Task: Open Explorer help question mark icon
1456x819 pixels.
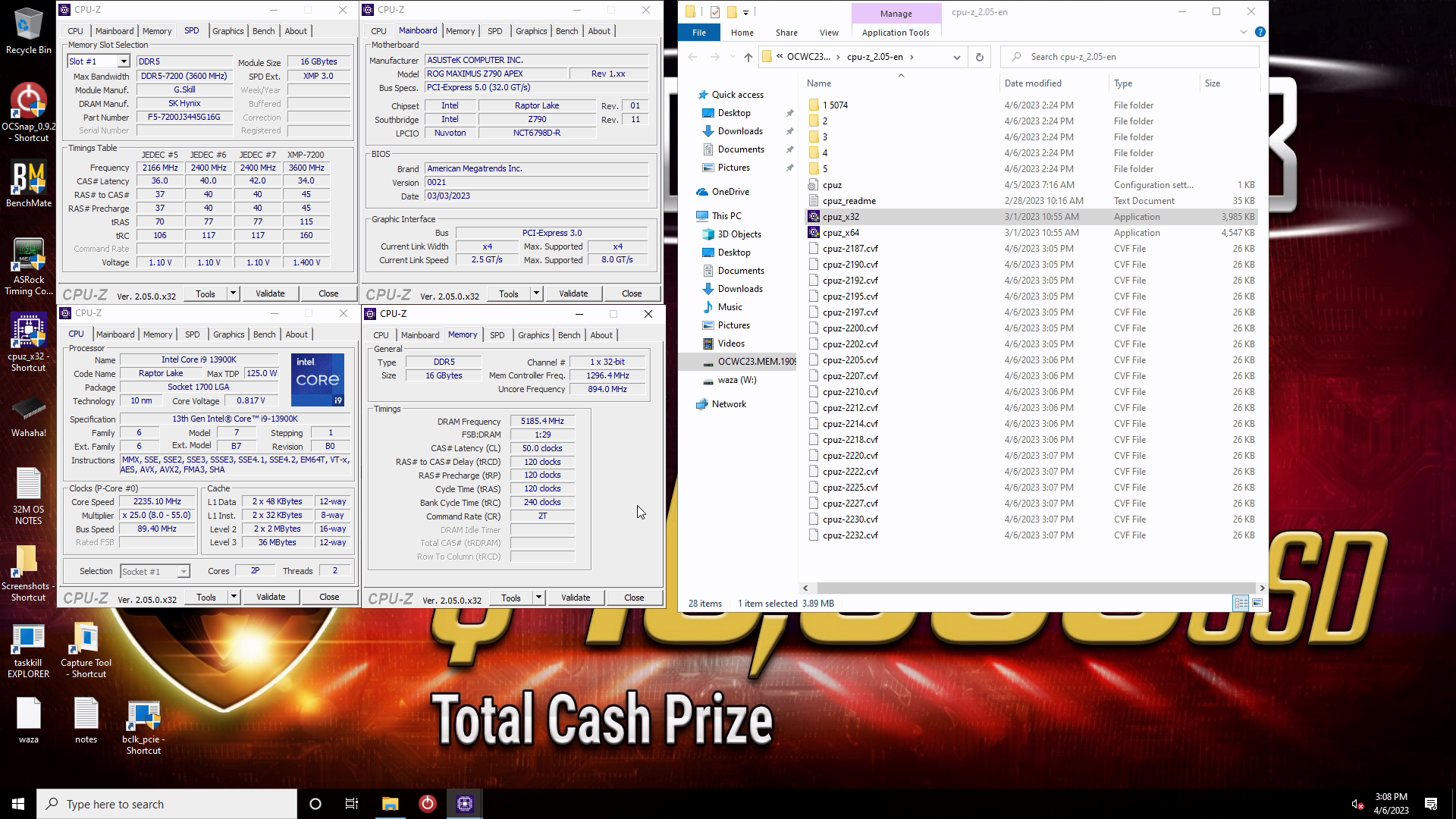Action: pyautogui.click(x=1260, y=32)
